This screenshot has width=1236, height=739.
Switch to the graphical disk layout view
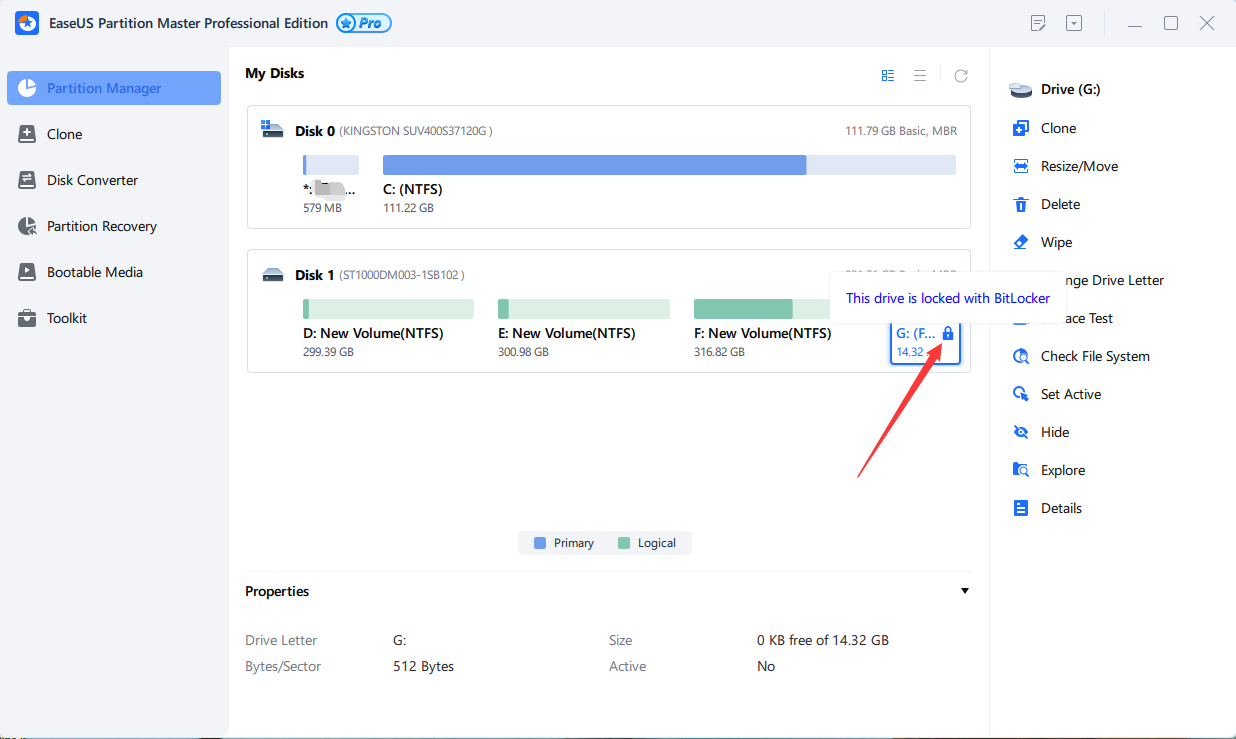pos(888,76)
